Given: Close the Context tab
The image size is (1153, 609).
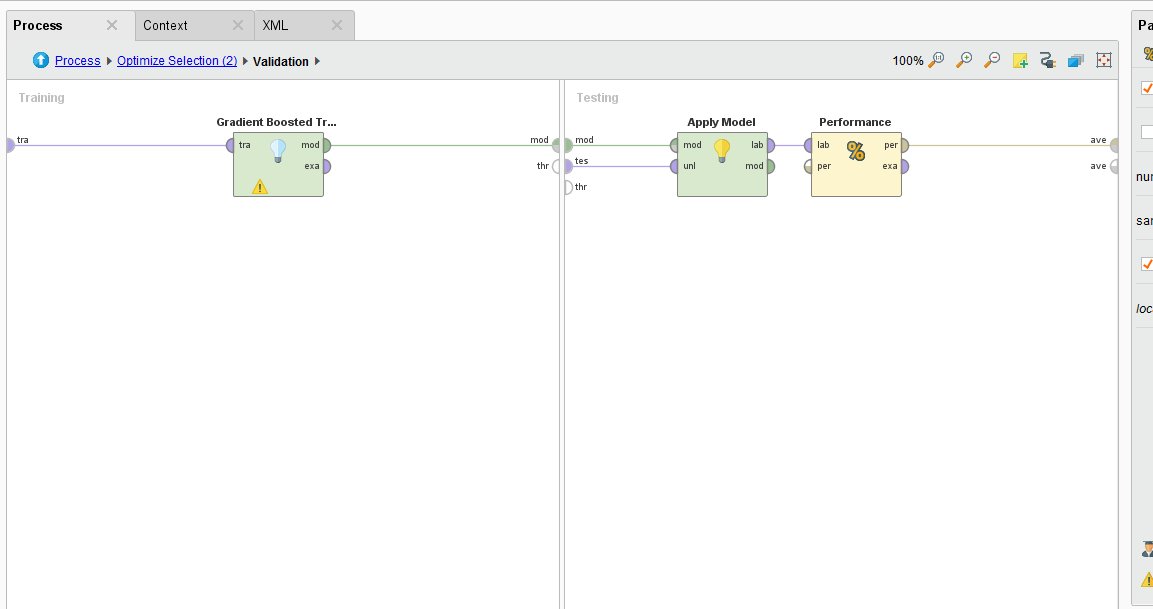Looking at the screenshot, I should point(238,25).
